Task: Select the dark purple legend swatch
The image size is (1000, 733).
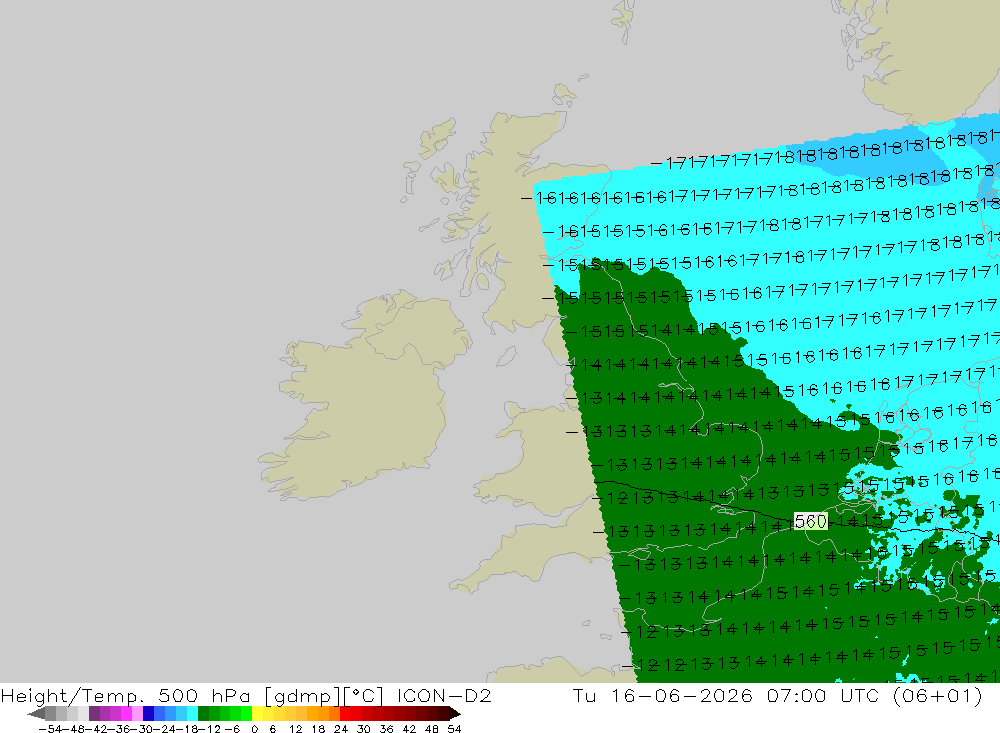Action: [94, 713]
